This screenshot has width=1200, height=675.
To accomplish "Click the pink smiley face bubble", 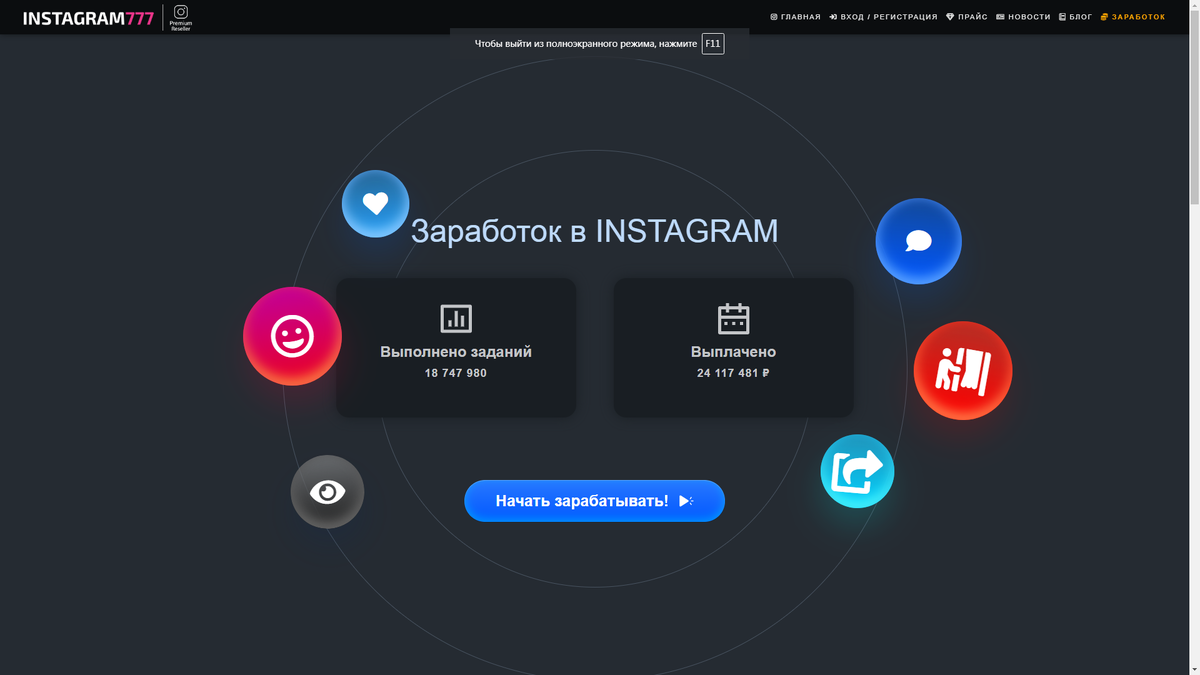I will coord(292,337).
